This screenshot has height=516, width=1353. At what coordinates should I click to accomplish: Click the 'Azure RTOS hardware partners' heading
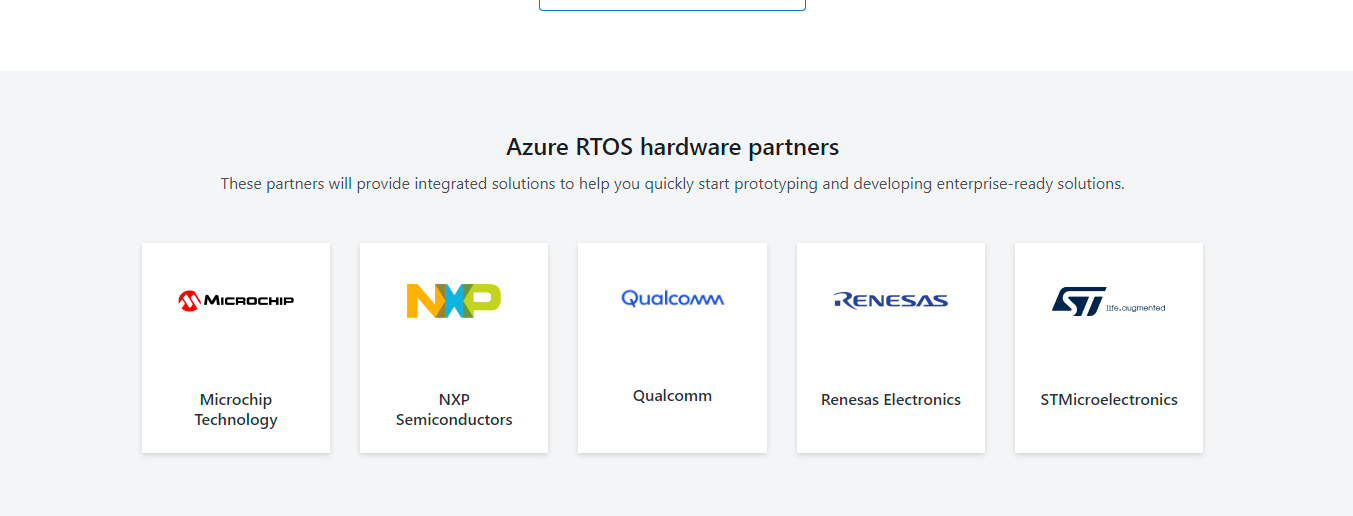point(672,148)
